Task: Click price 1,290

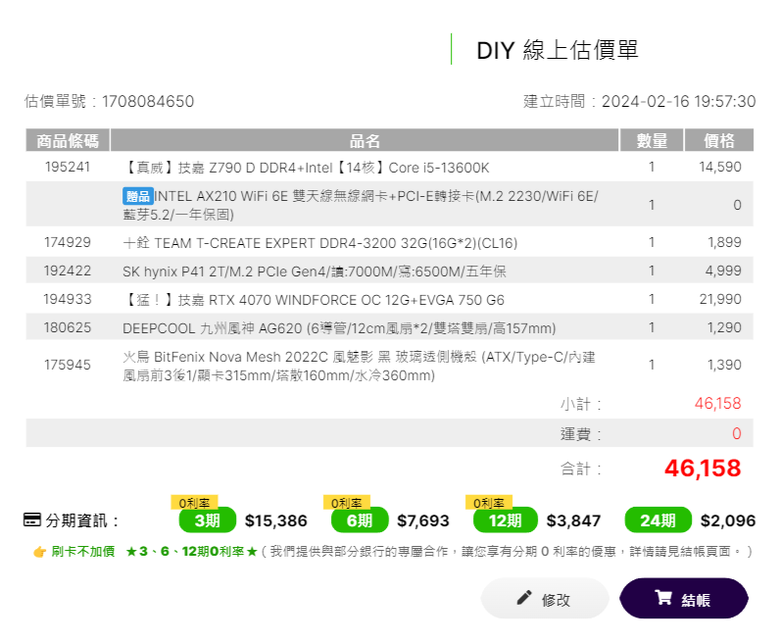Action: pos(724,327)
